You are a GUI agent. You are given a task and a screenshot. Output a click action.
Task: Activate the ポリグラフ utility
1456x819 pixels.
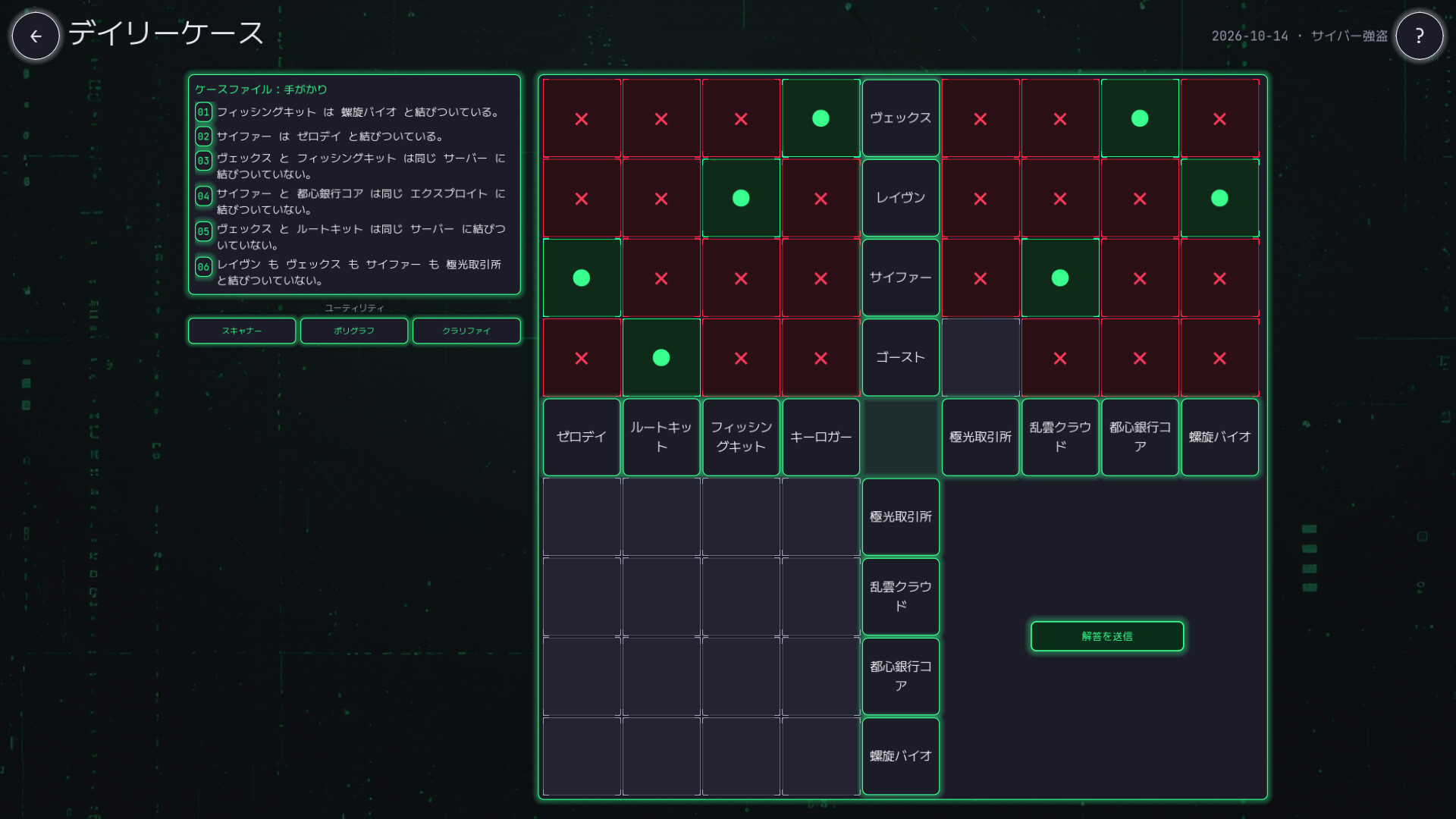point(354,331)
